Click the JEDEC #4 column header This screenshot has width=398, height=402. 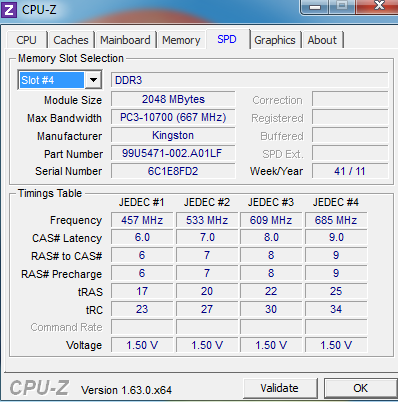(x=336, y=202)
